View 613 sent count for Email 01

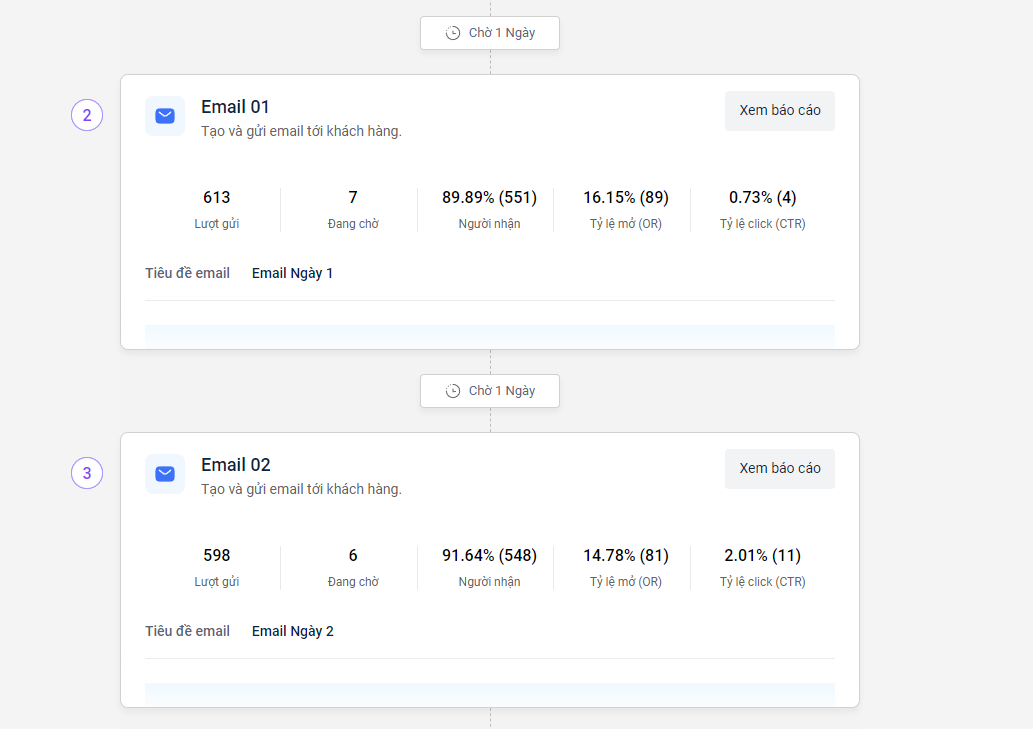[216, 198]
